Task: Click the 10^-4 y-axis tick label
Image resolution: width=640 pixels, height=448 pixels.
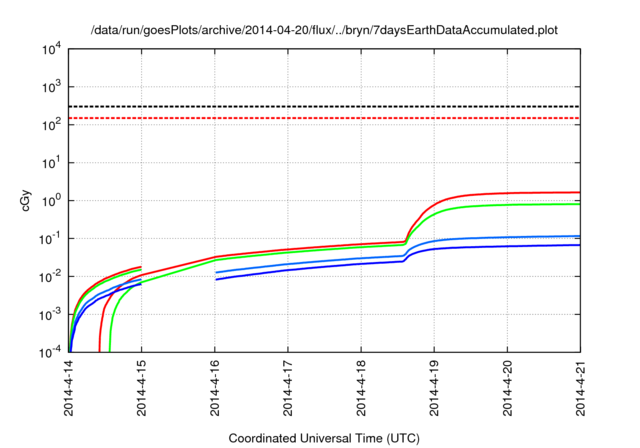Action: [48, 352]
